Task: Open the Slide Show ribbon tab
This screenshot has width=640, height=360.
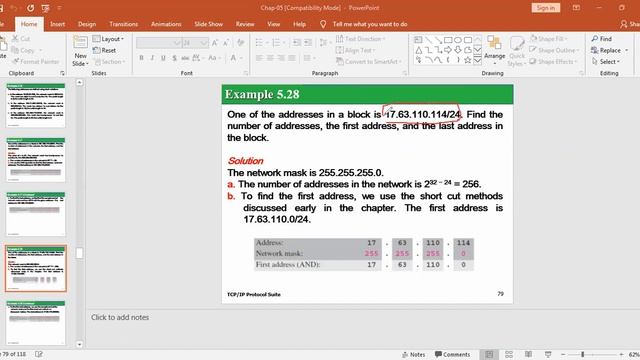Action: pyautogui.click(x=209, y=24)
